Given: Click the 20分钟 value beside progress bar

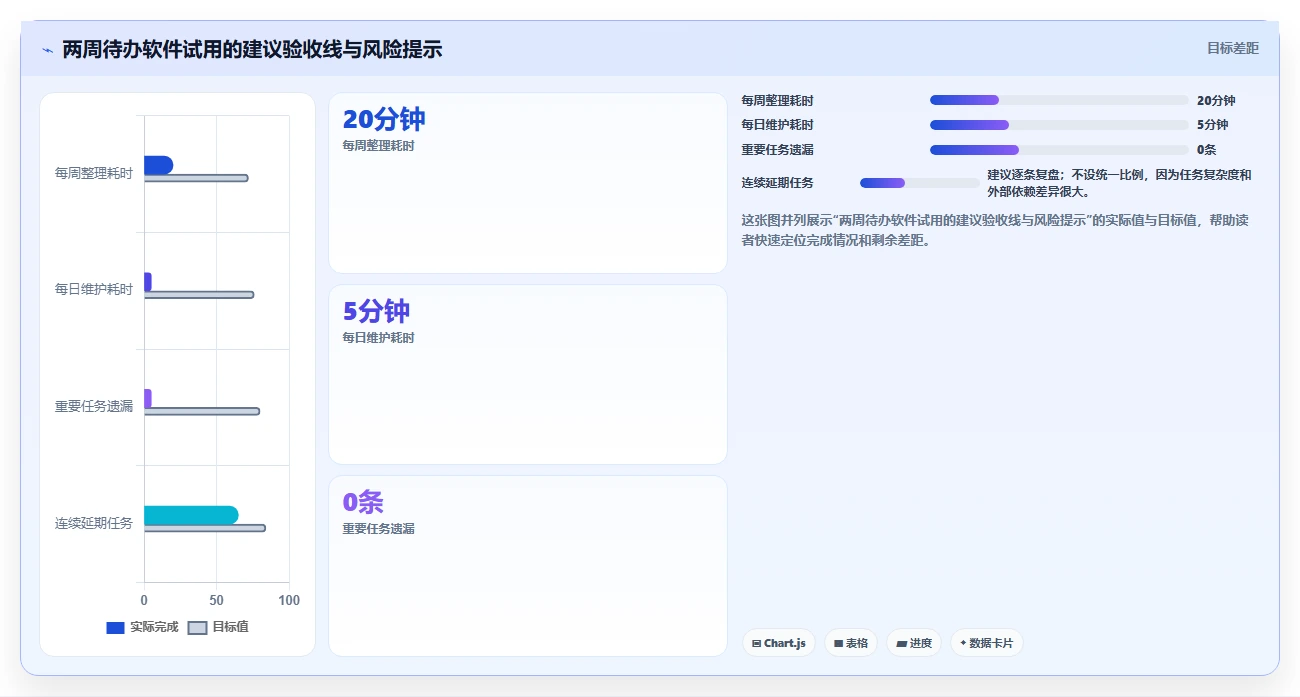Looking at the screenshot, I should coord(1216,100).
